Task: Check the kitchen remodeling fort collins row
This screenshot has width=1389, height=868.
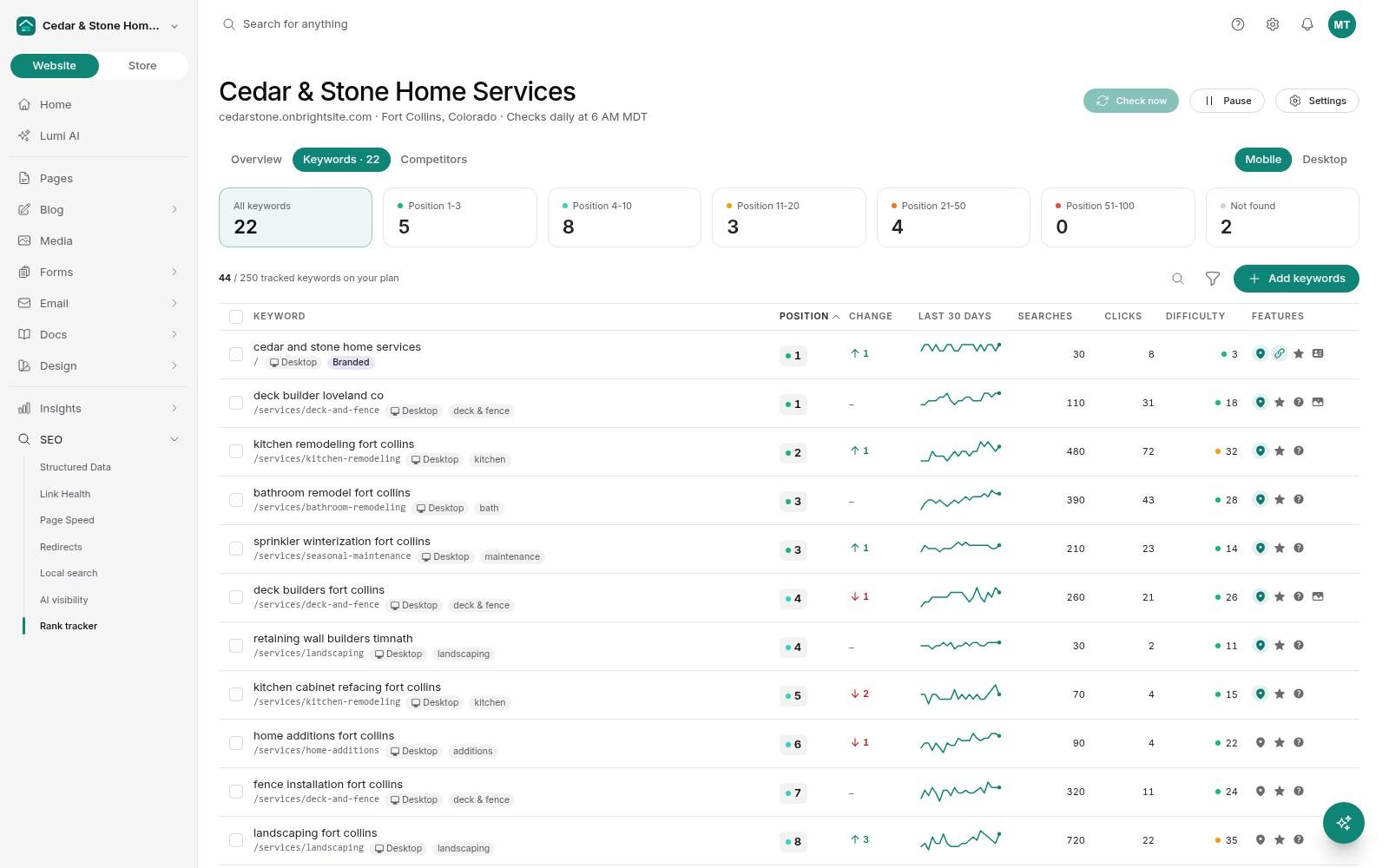Action: pos(236,451)
